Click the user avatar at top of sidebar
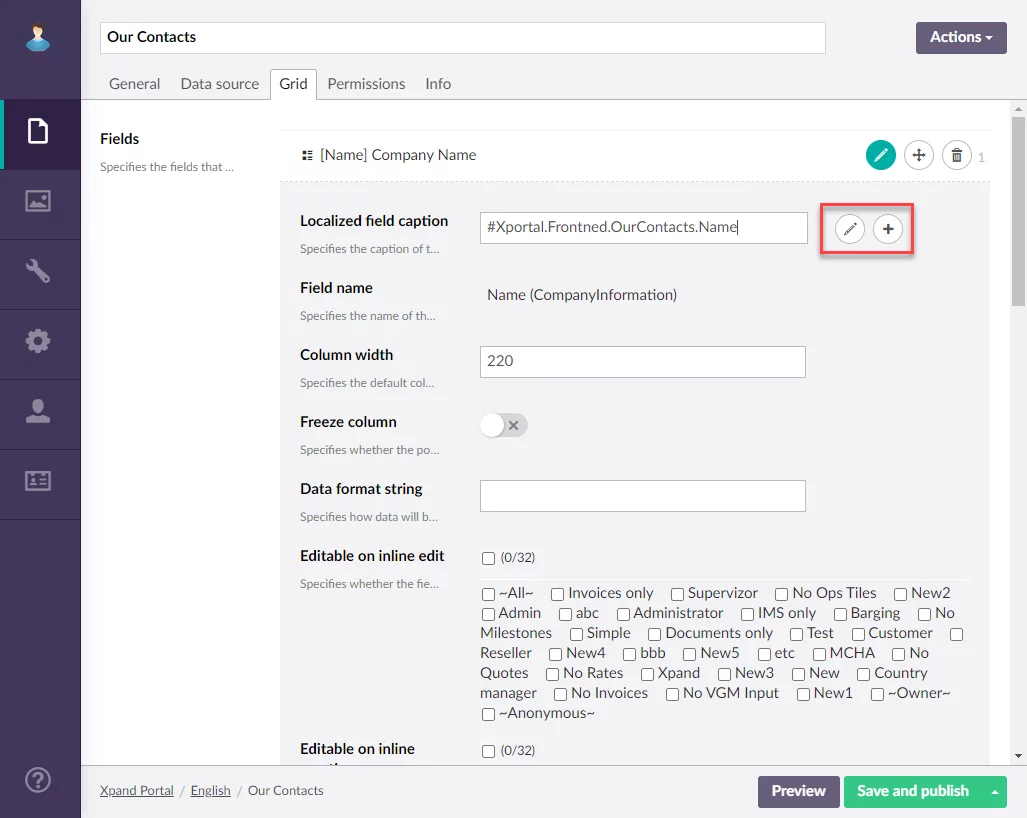The width and height of the screenshot is (1027, 818). [38, 38]
